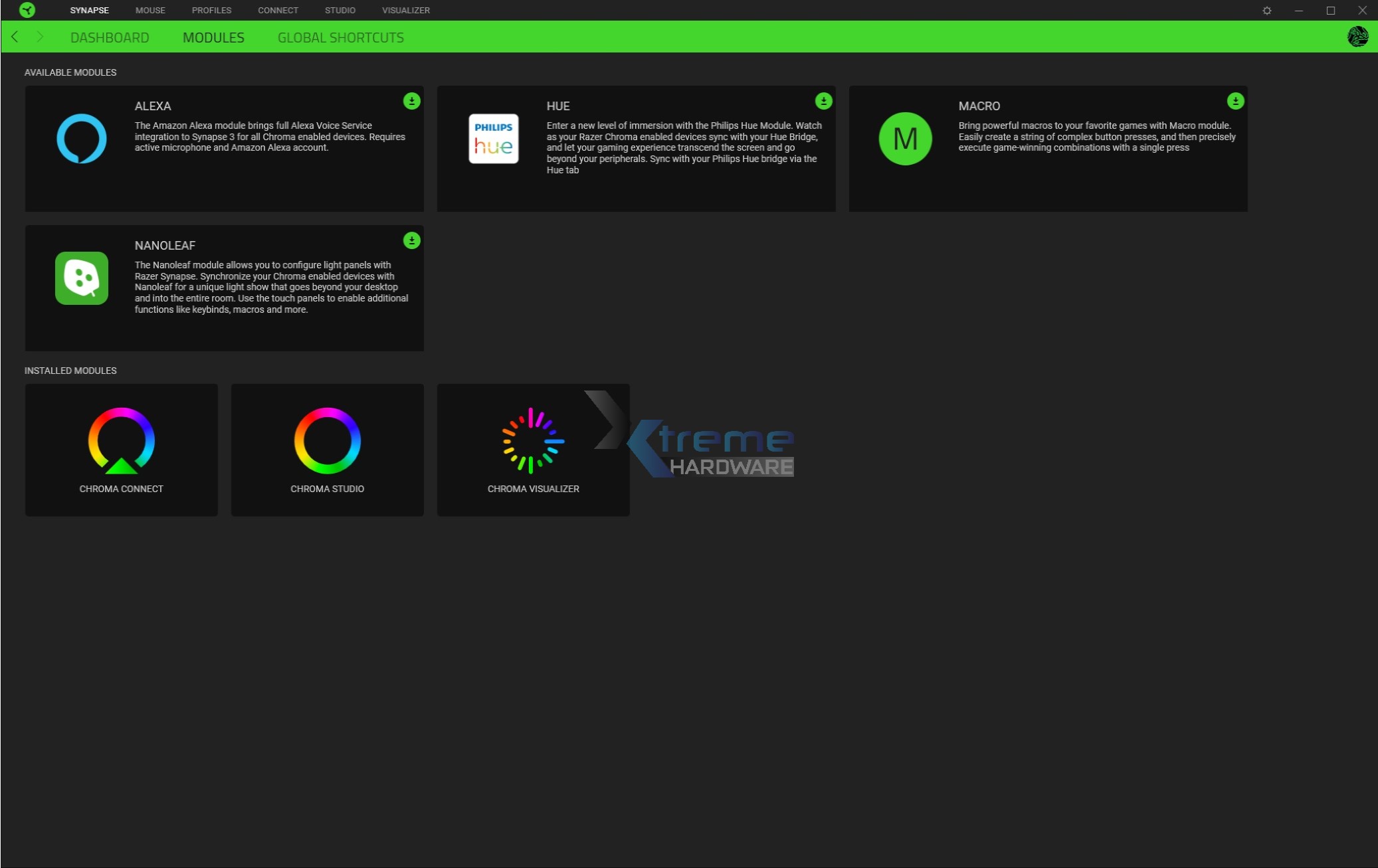This screenshot has height=868, width=1378.
Task: Download the Hue module
Action: (x=823, y=101)
